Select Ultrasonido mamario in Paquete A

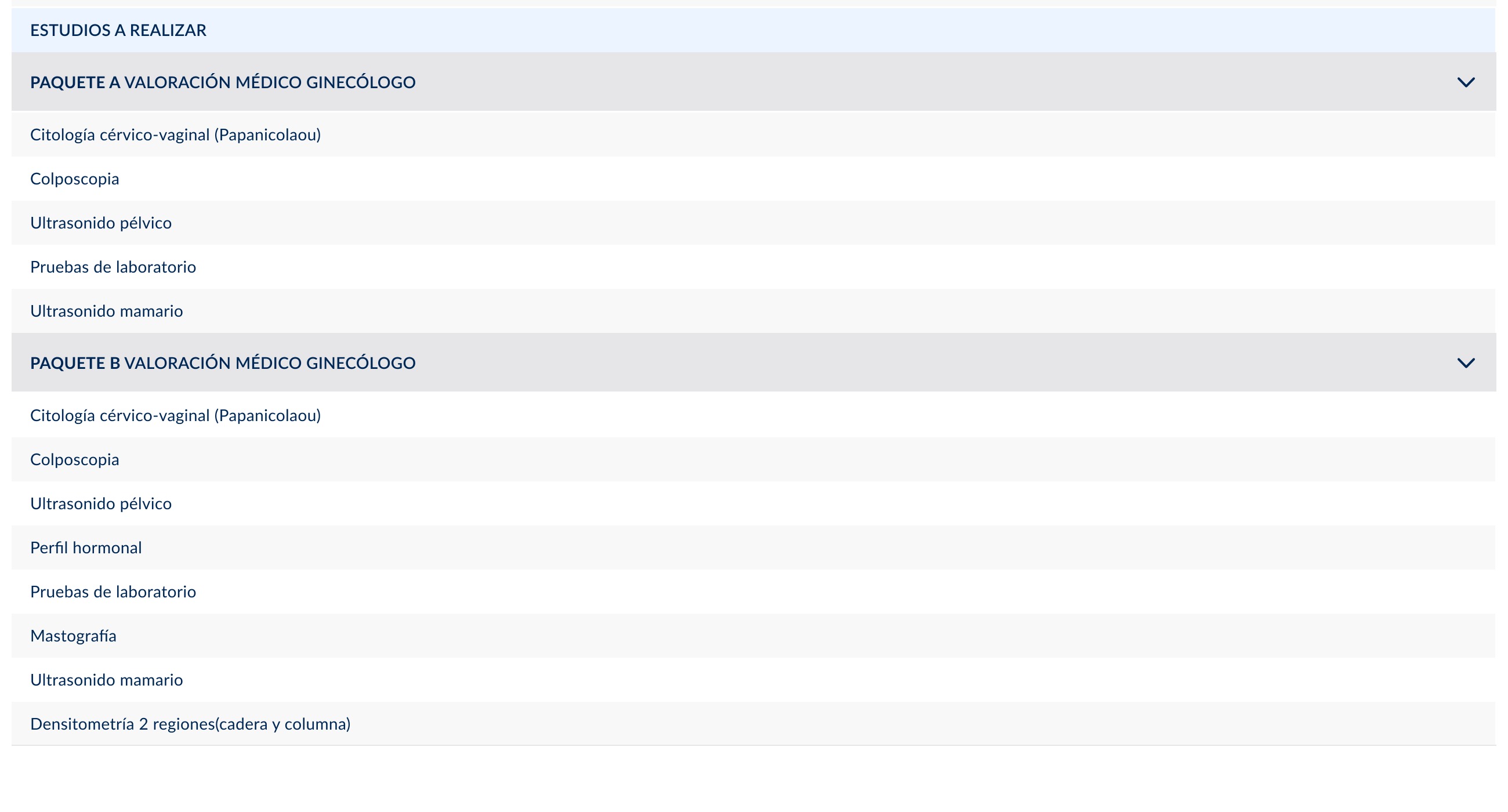(x=753, y=311)
